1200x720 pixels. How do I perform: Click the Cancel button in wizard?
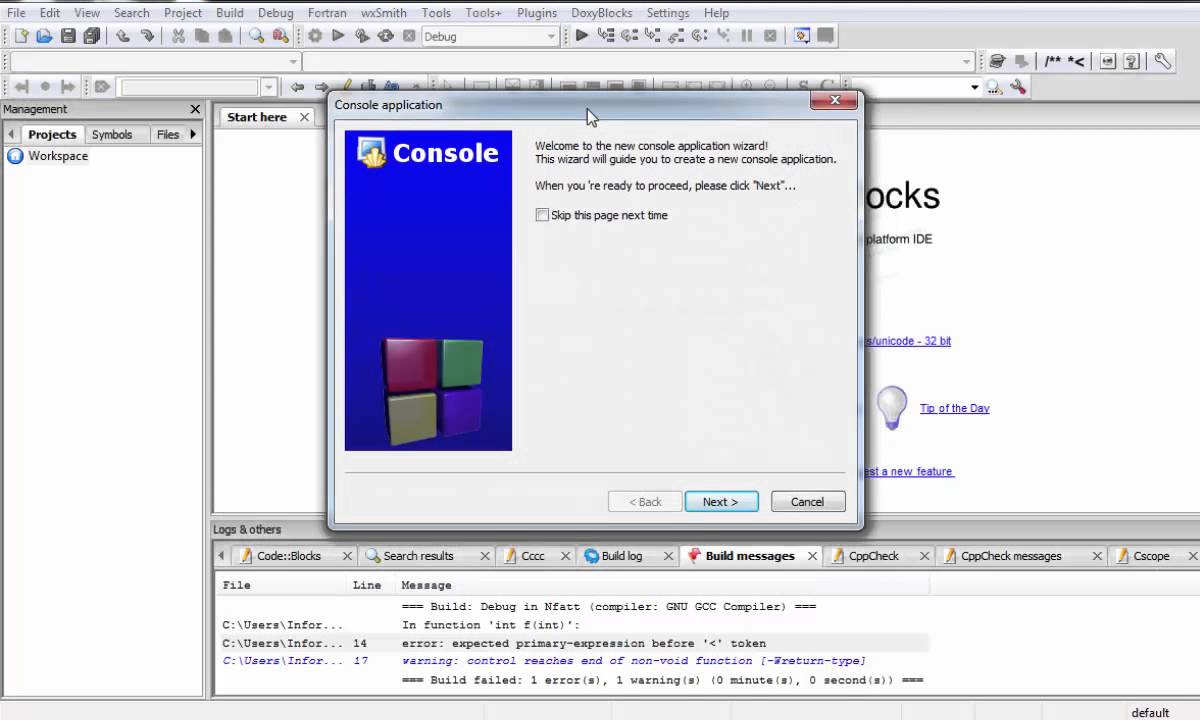(808, 502)
